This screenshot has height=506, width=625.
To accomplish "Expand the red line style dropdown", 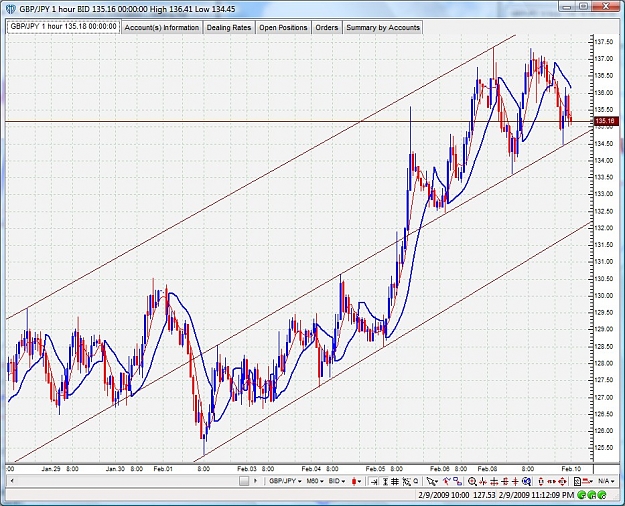I will (x=587, y=482).
